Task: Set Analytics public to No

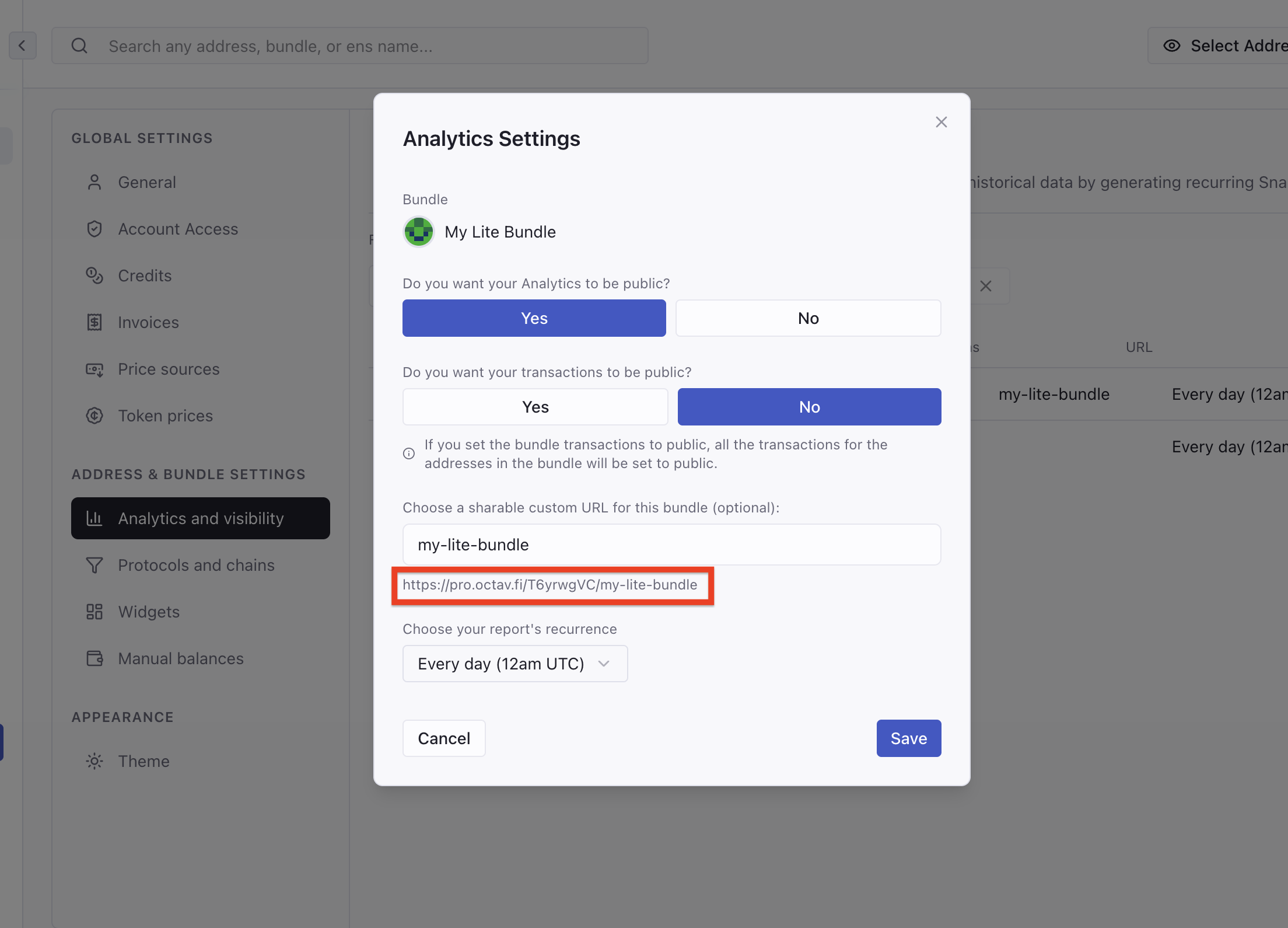Action: 808,318
